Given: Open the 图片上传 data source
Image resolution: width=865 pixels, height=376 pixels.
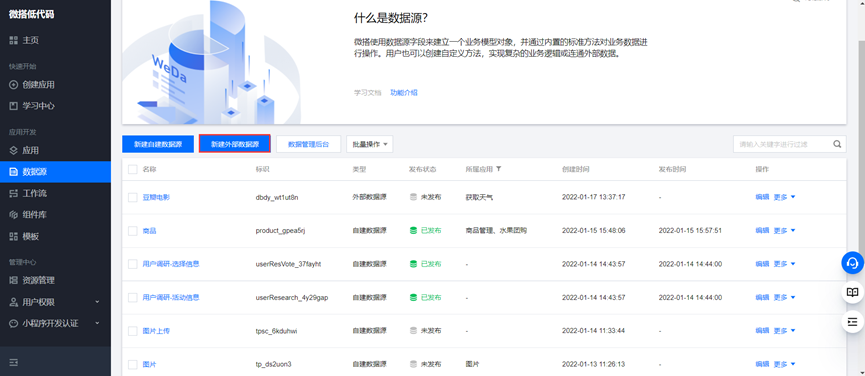Looking at the screenshot, I should tap(156, 331).
